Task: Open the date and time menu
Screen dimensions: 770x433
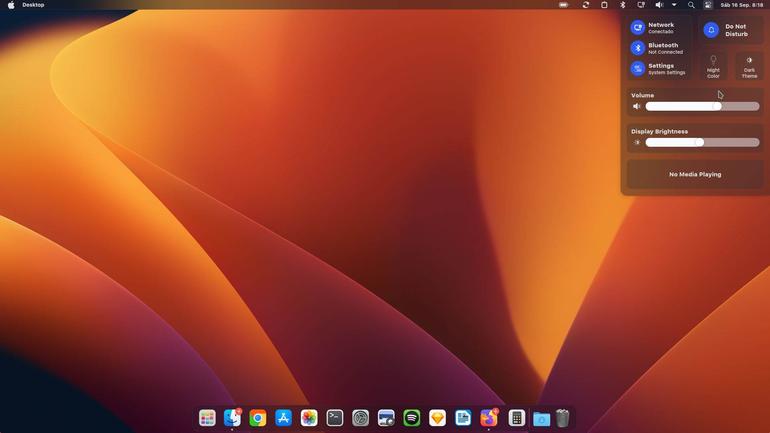Action: (x=742, y=5)
